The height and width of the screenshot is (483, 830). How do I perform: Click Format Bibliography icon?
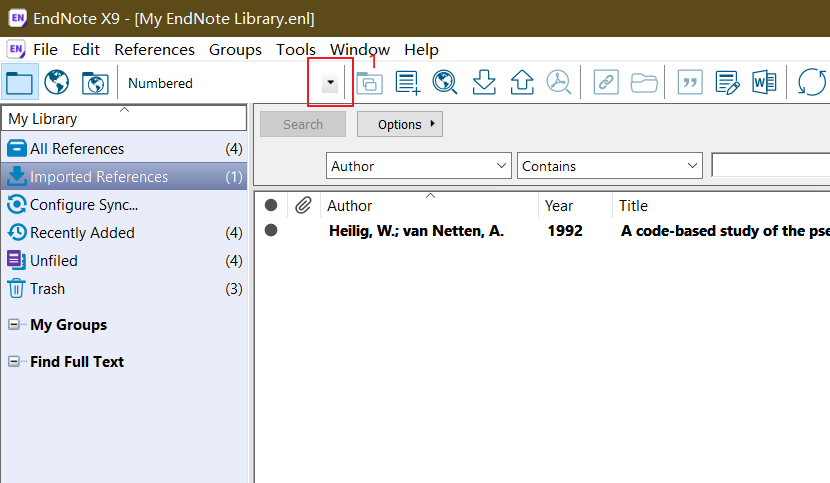tap(727, 83)
